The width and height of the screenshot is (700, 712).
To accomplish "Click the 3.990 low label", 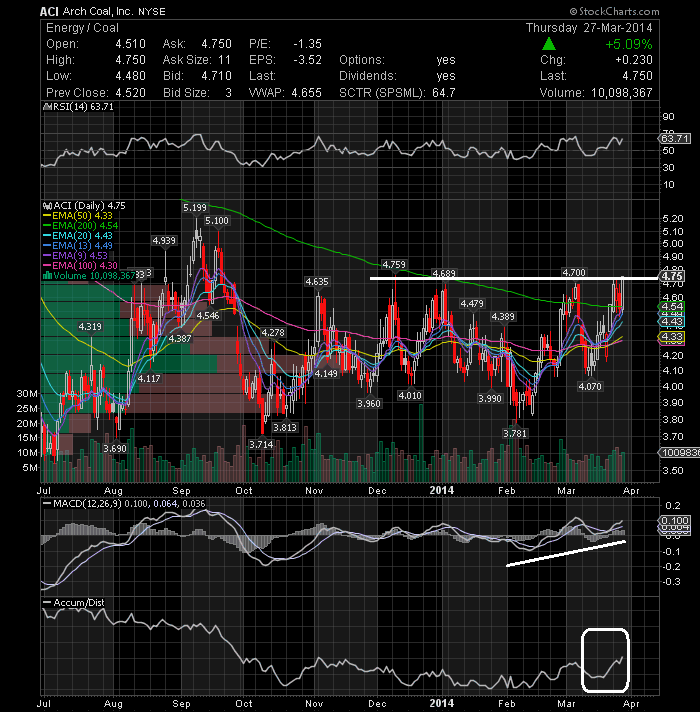I will (490, 398).
